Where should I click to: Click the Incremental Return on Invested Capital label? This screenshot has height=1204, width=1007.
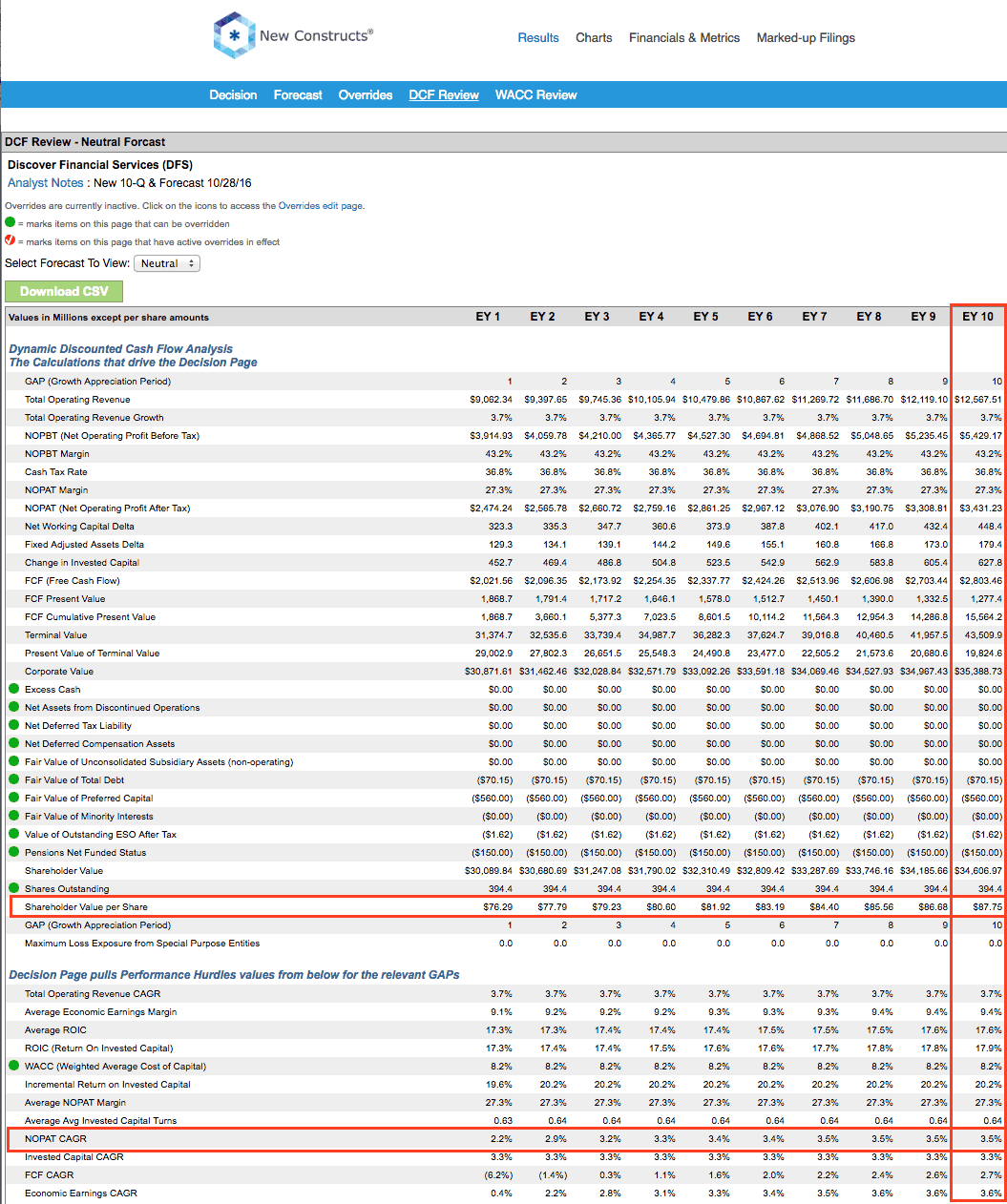108,1084
